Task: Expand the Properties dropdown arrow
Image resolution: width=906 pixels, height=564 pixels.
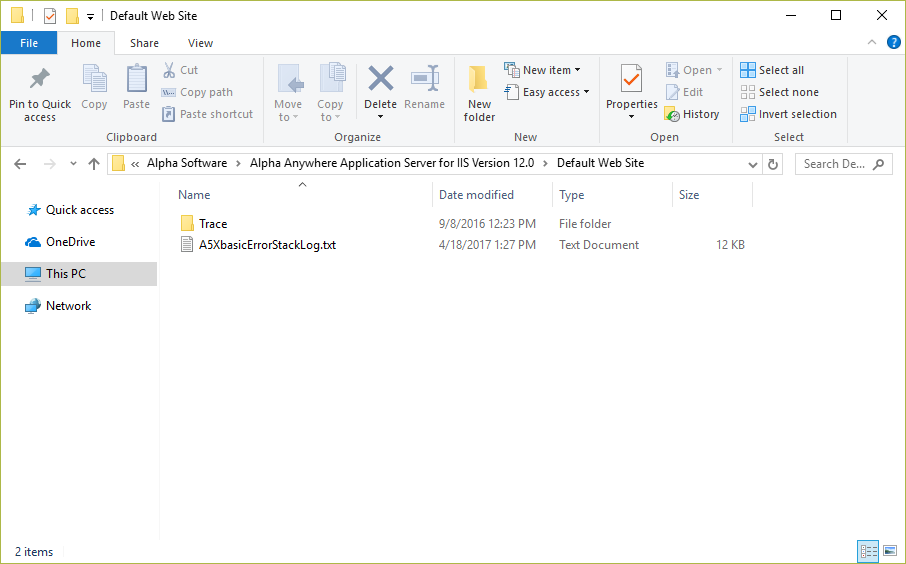Action: pos(632,117)
